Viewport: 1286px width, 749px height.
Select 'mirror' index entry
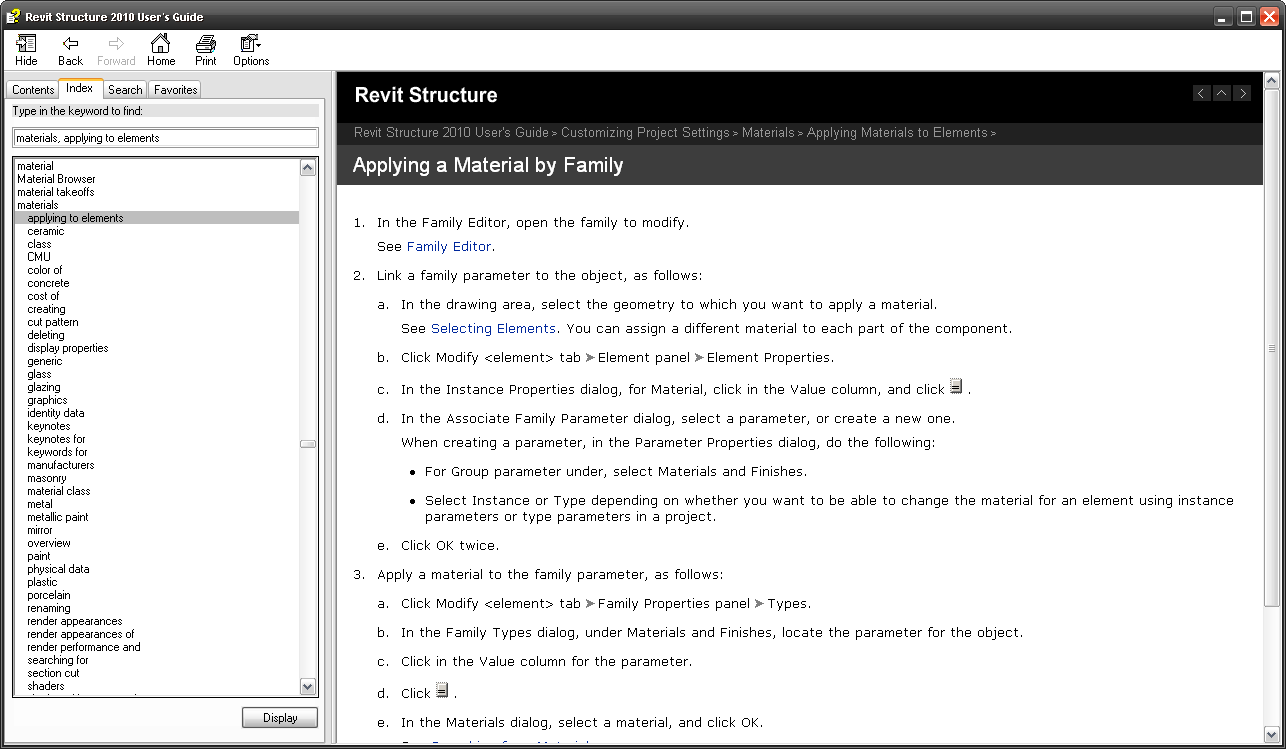point(40,530)
